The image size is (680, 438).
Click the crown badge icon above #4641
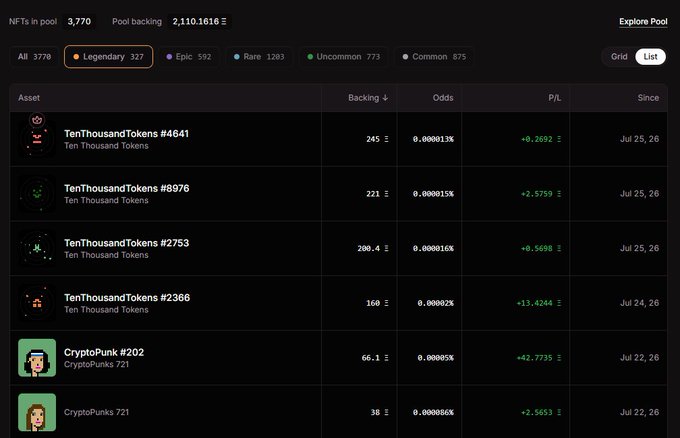pos(37,120)
